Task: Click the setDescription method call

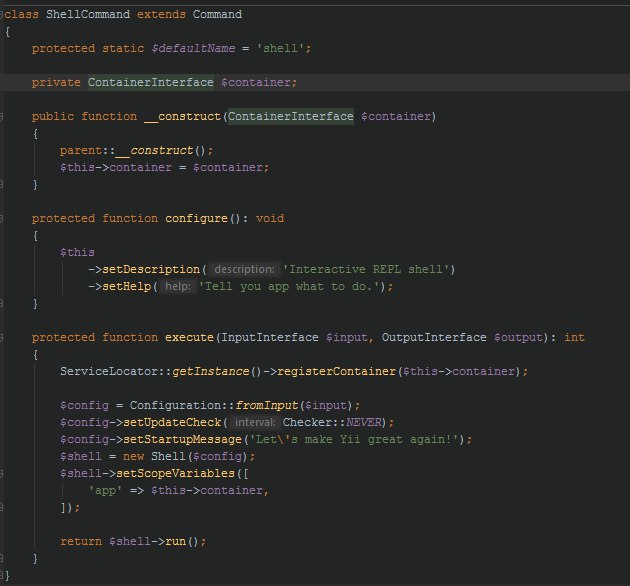Action: click(151, 270)
